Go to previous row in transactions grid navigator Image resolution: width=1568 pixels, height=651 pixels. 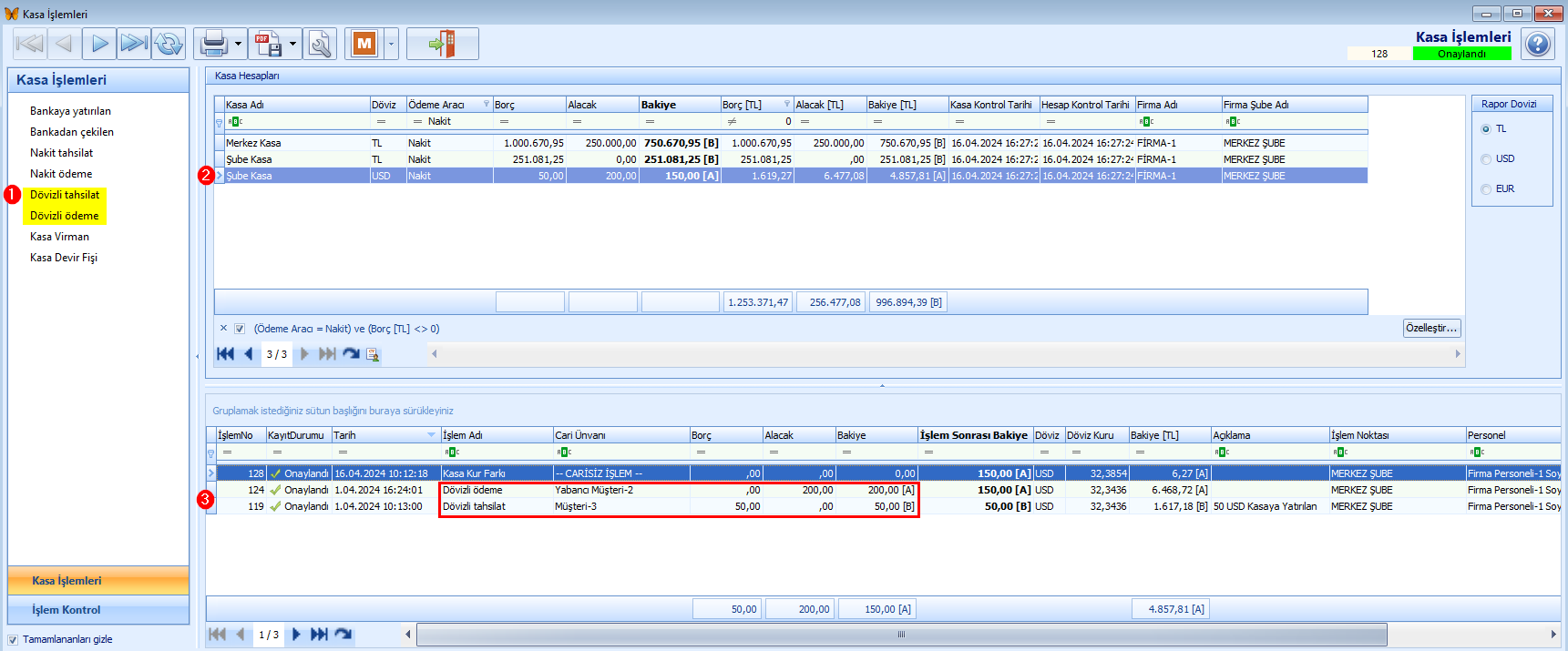(x=240, y=635)
